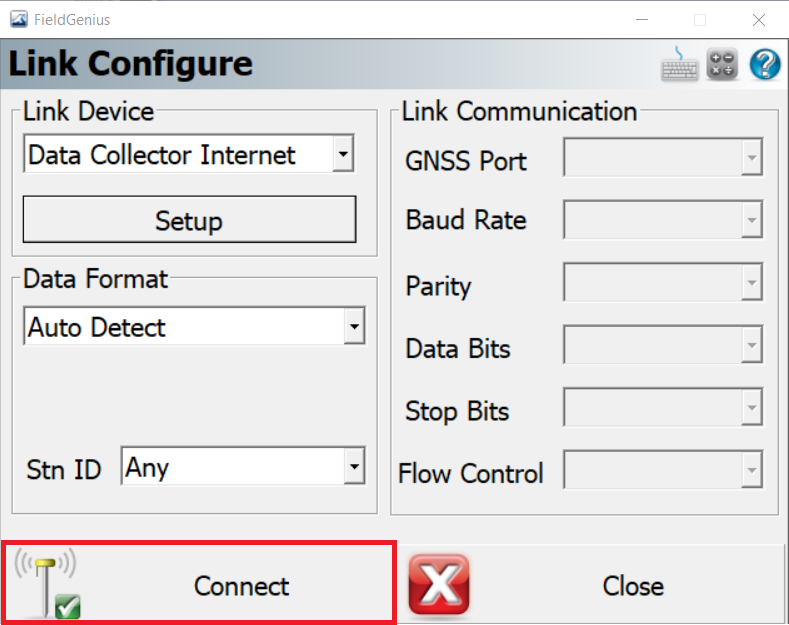Click the red X Close icon

coord(439,585)
